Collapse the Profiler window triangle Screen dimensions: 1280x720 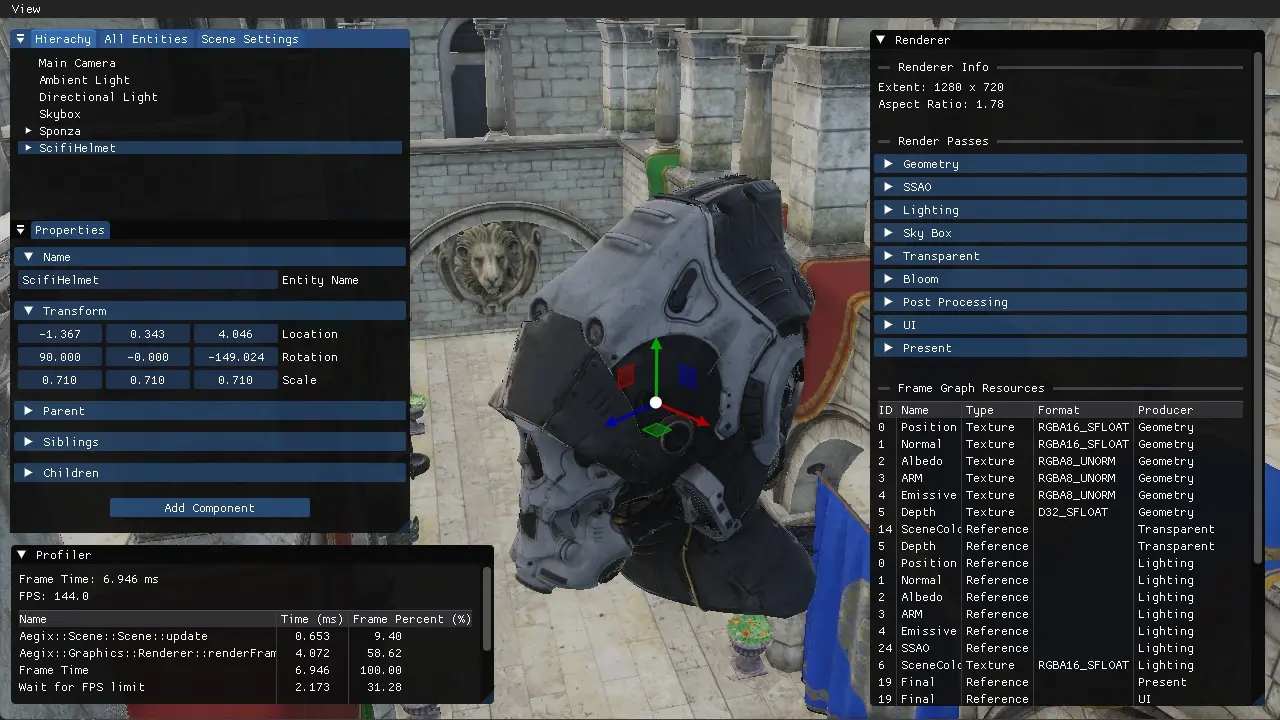click(22, 555)
